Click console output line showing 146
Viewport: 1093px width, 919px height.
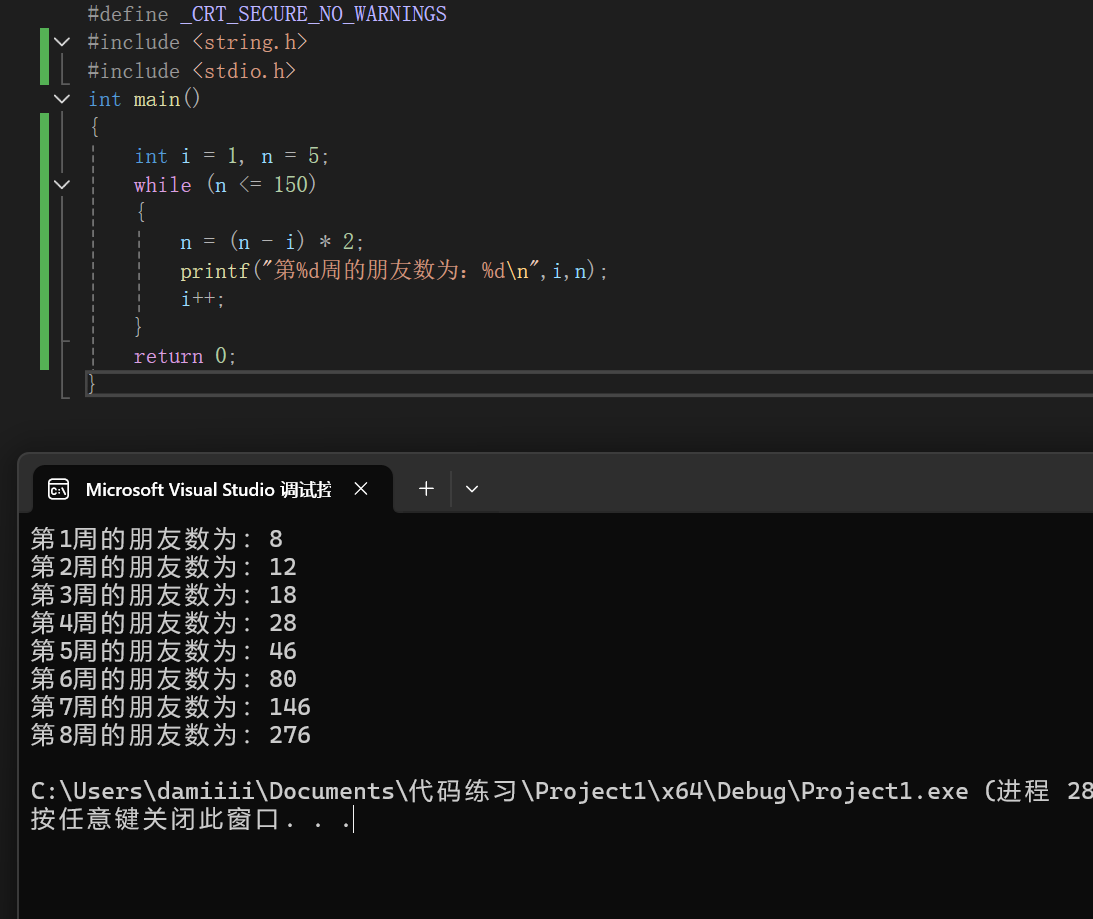point(171,707)
